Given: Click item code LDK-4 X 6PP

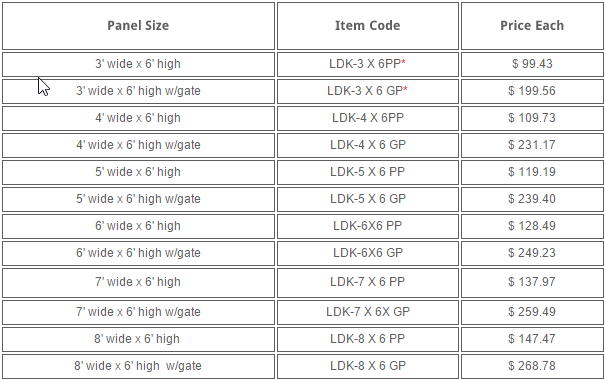Looking at the screenshot, I should 368,118.
